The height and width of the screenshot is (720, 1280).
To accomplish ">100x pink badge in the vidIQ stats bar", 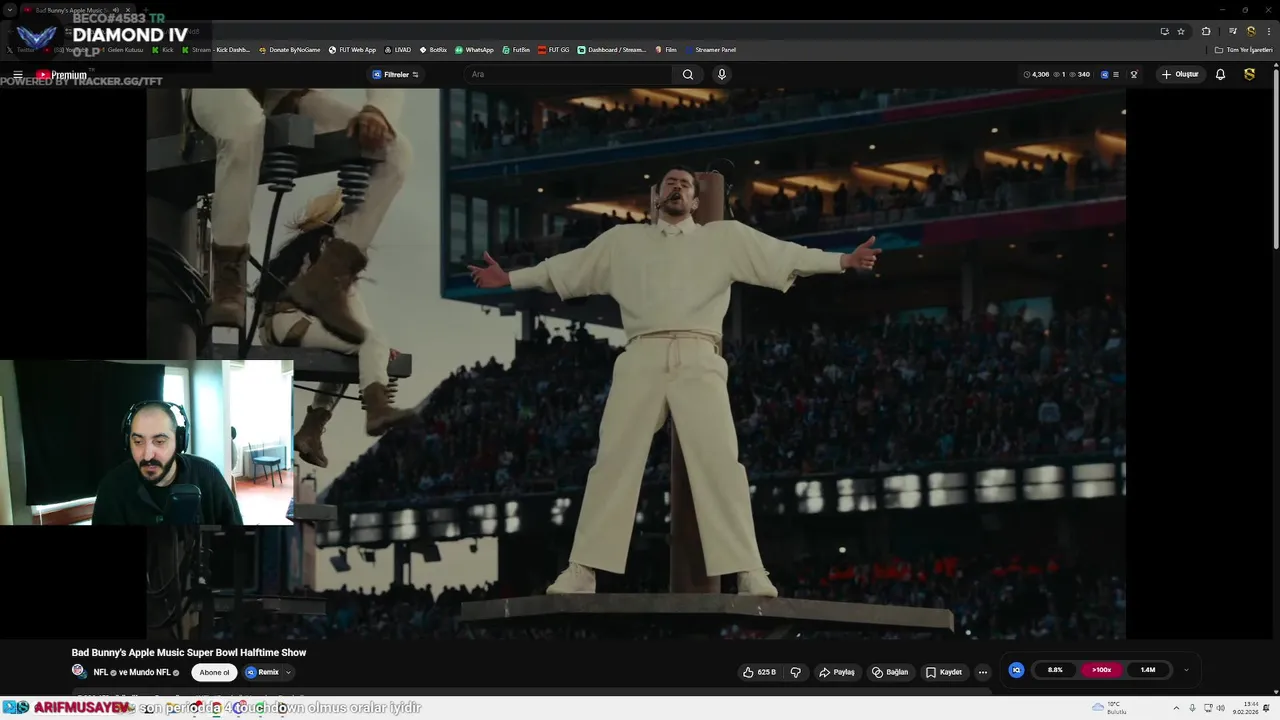I will (x=1101, y=670).
